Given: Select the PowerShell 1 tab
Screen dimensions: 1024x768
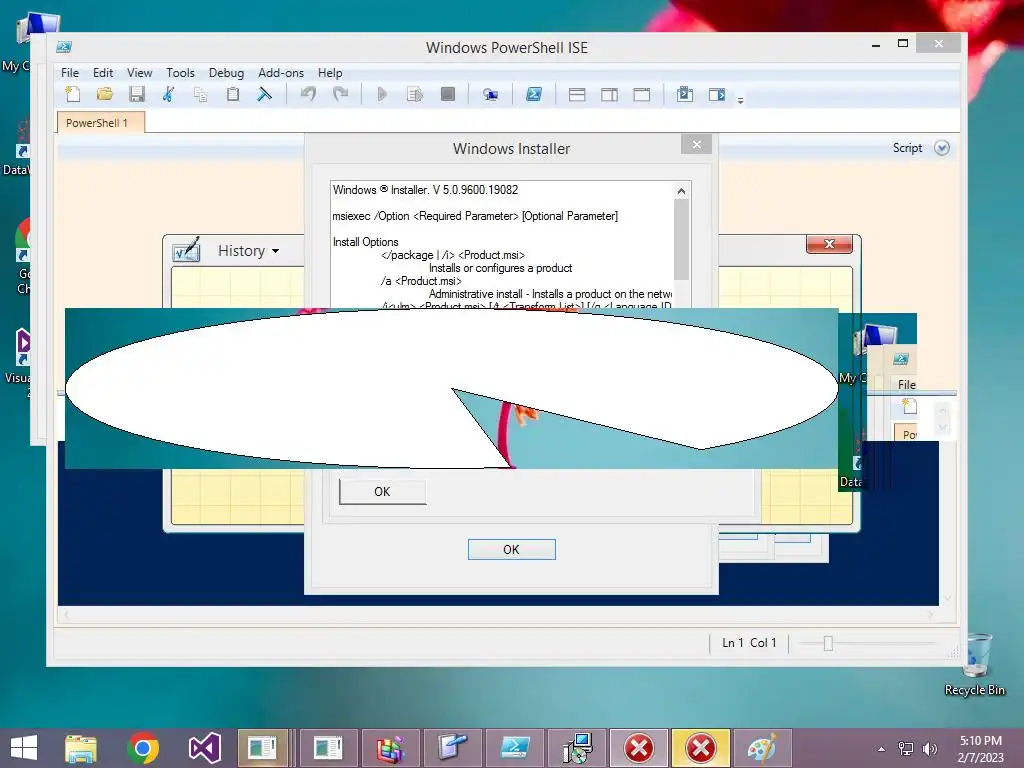Looking at the screenshot, I should tap(101, 123).
